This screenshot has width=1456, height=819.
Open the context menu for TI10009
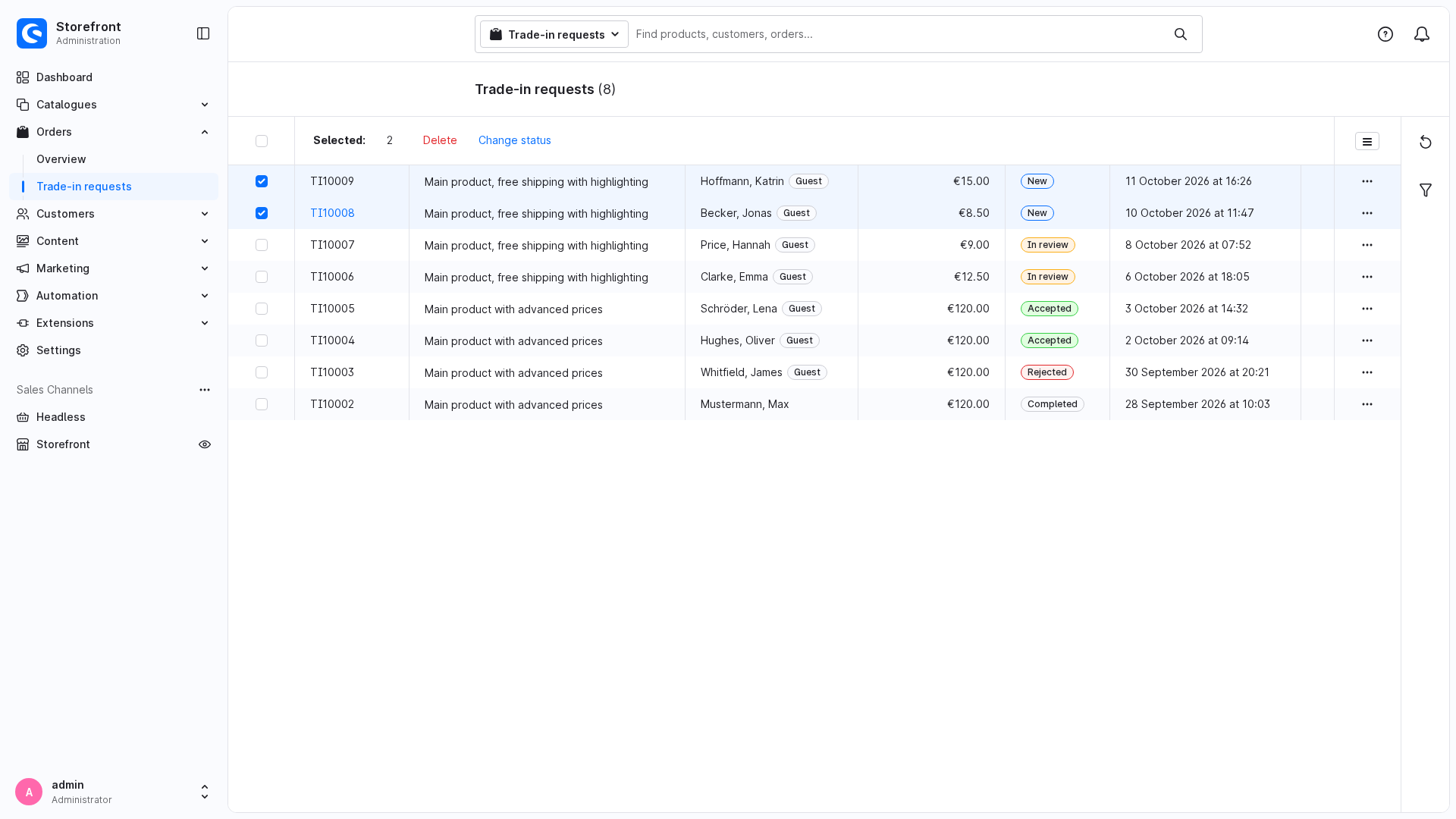tap(1367, 181)
